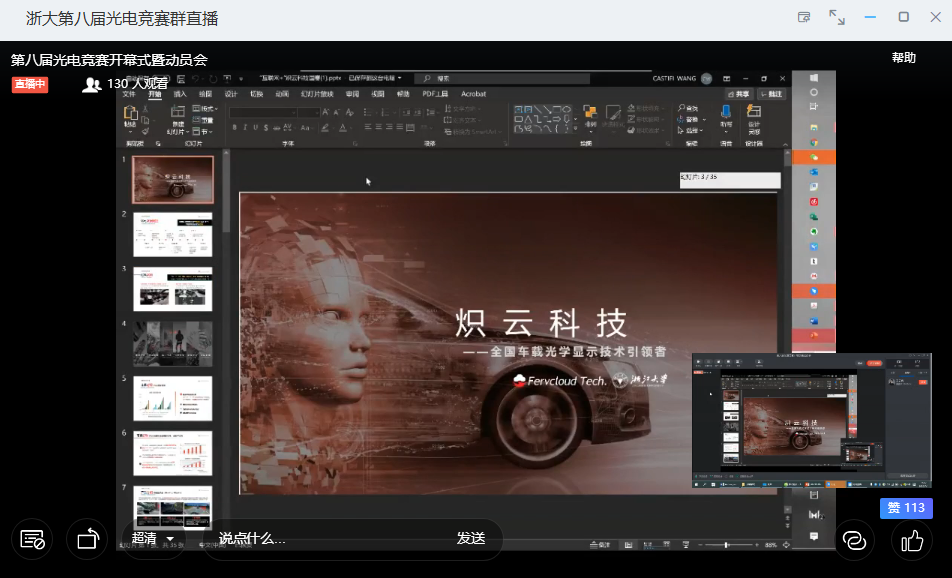Click the WeChat icon in shared taskbar
This screenshot has height=578, width=952.
[814, 157]
